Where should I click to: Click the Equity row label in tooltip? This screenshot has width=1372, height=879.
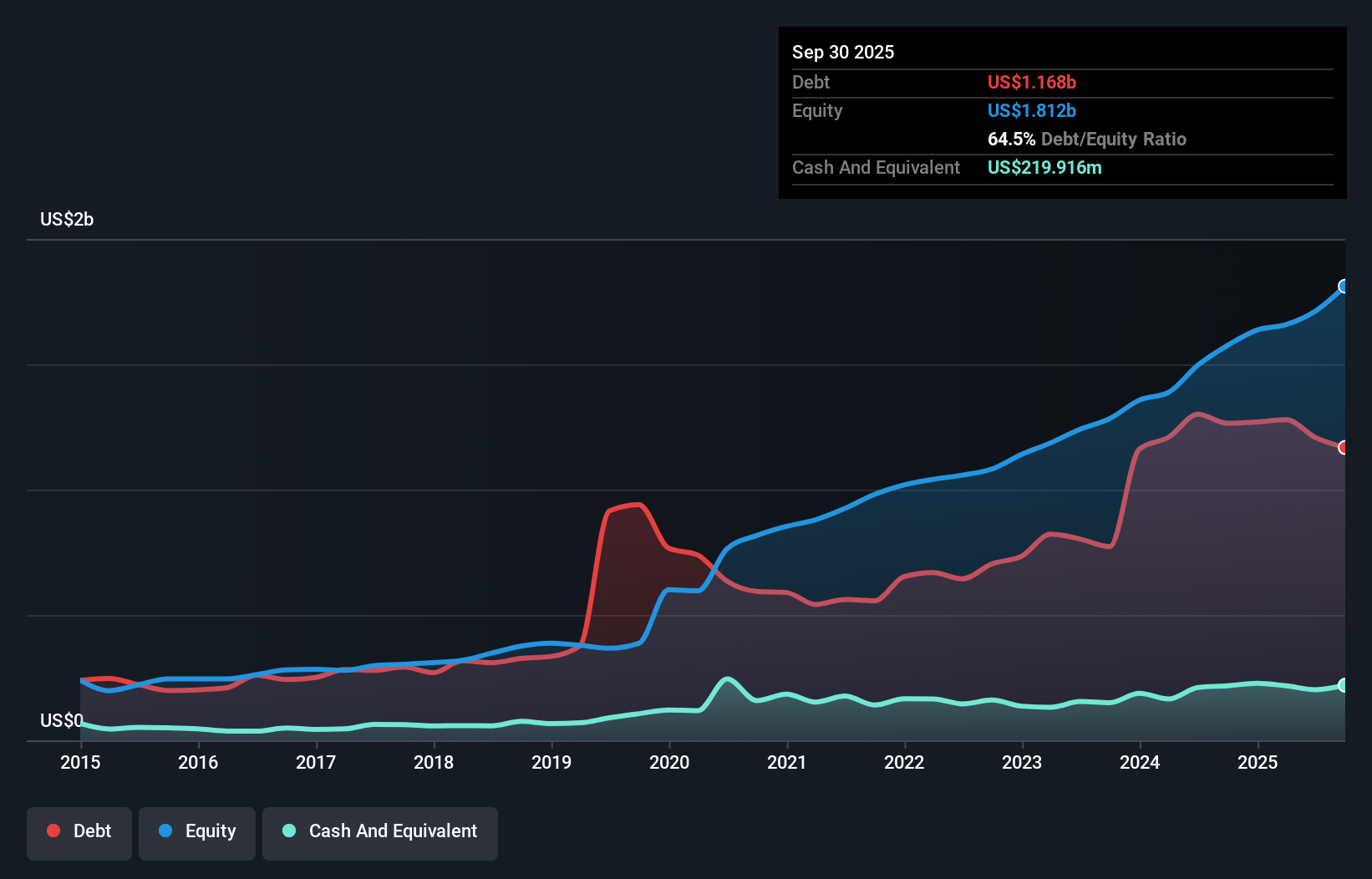pyautogui.click(x=817, y=110)
